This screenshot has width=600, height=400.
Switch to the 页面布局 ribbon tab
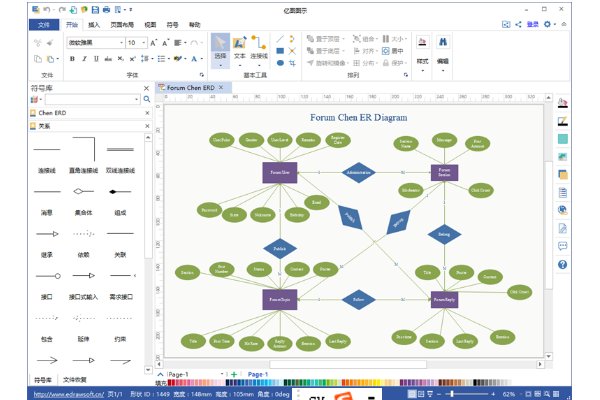point(122,25)
